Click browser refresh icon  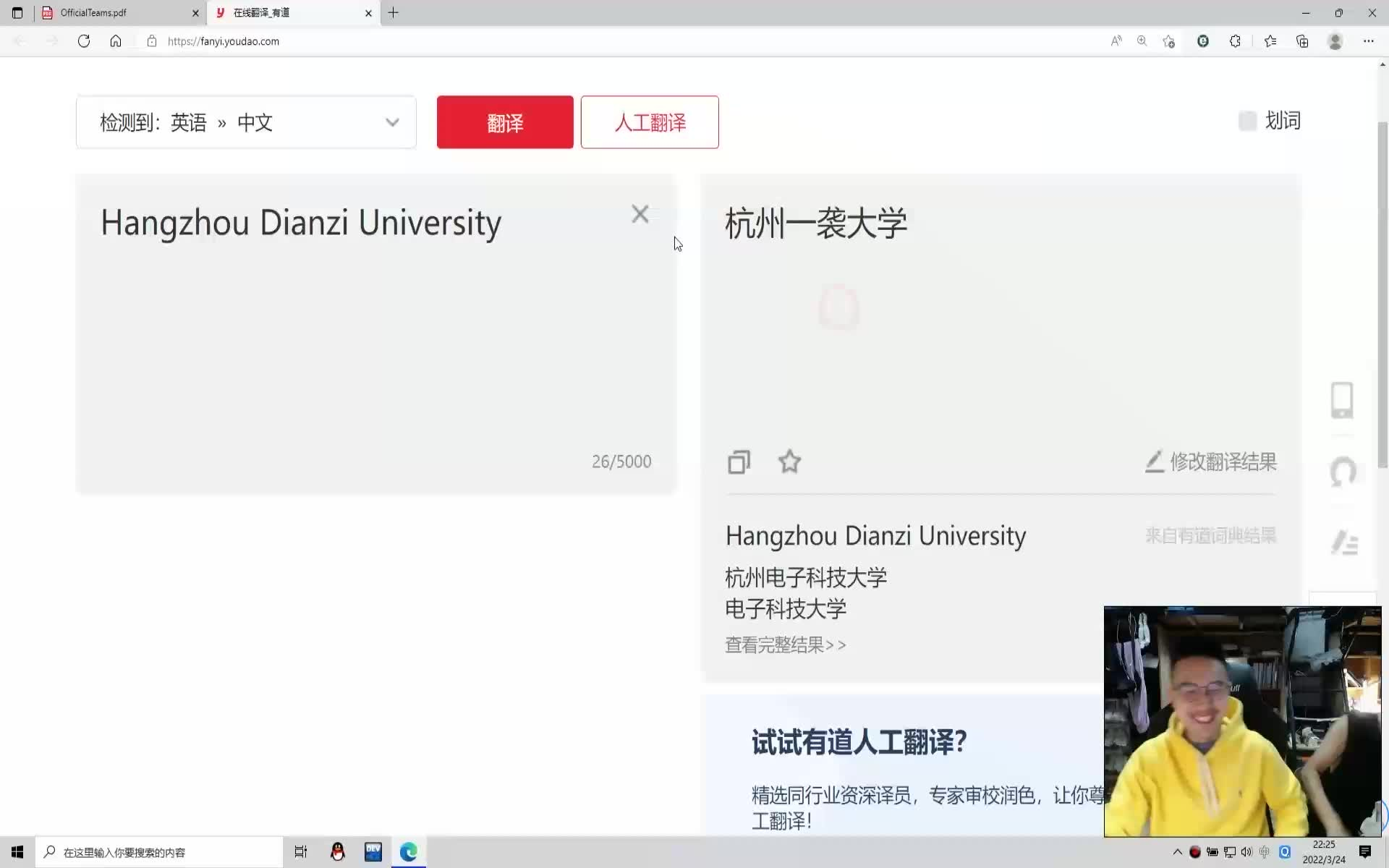coord(84,41)
